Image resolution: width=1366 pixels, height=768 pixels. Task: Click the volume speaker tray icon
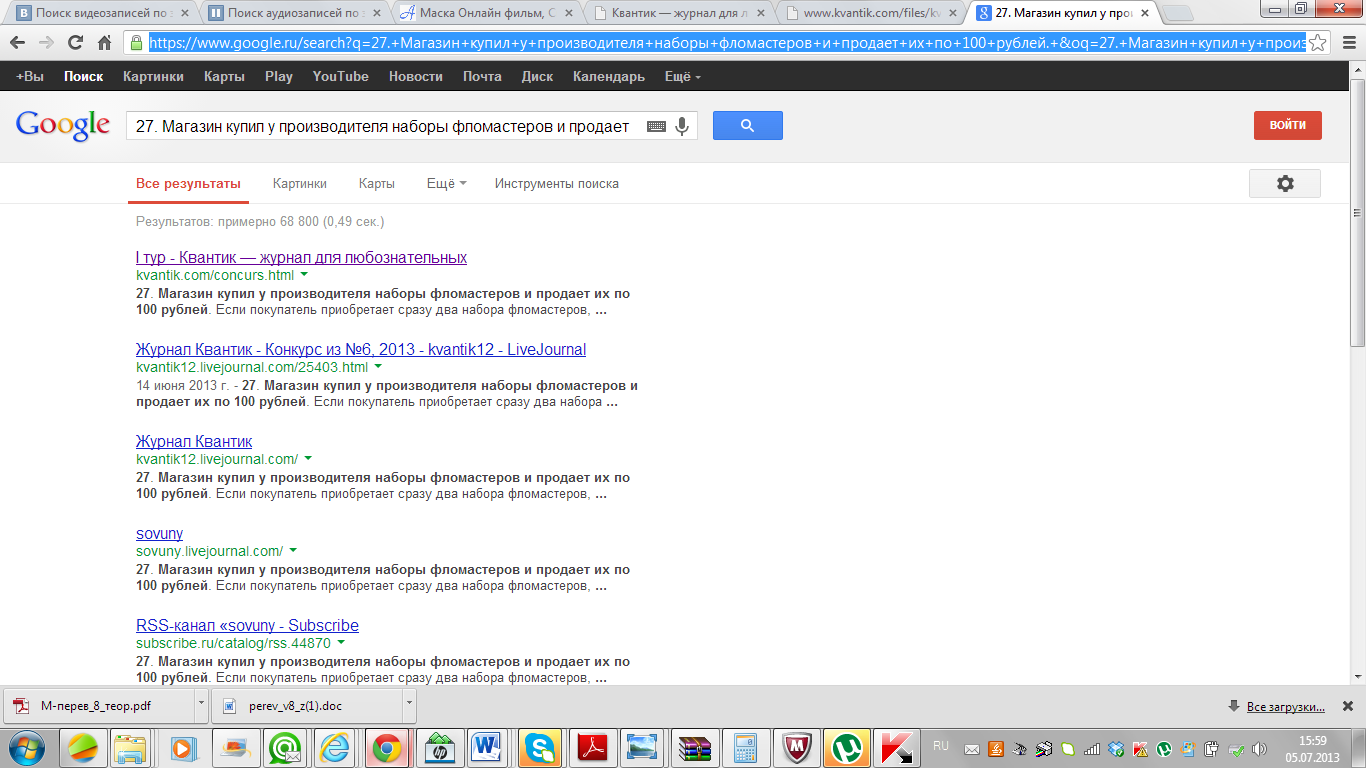(x=1259, y=749)
